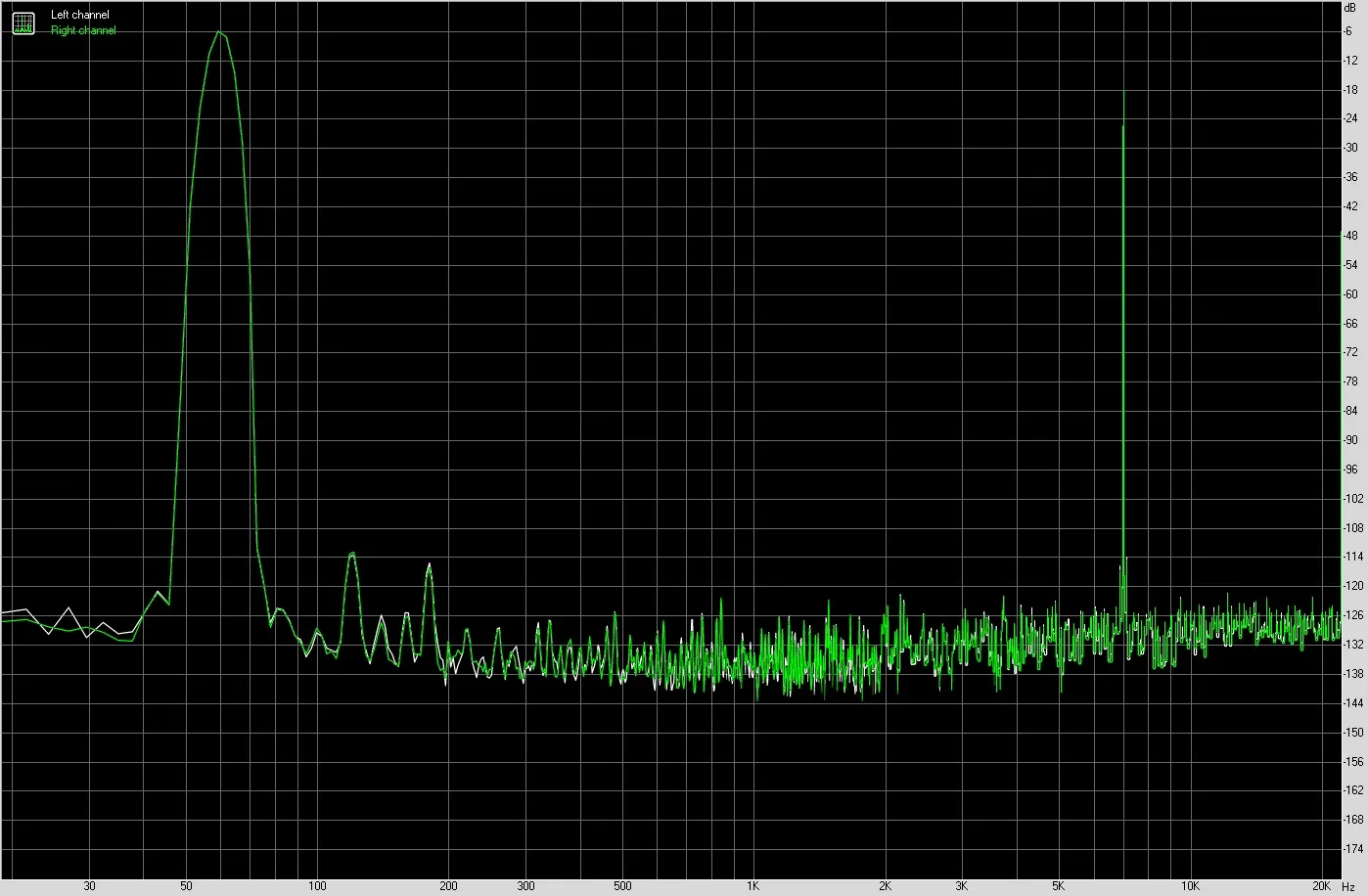Viewport: 1368px width, 896px height.
Task: Click the -174 dB scale label
Action: pos(1353,849)
